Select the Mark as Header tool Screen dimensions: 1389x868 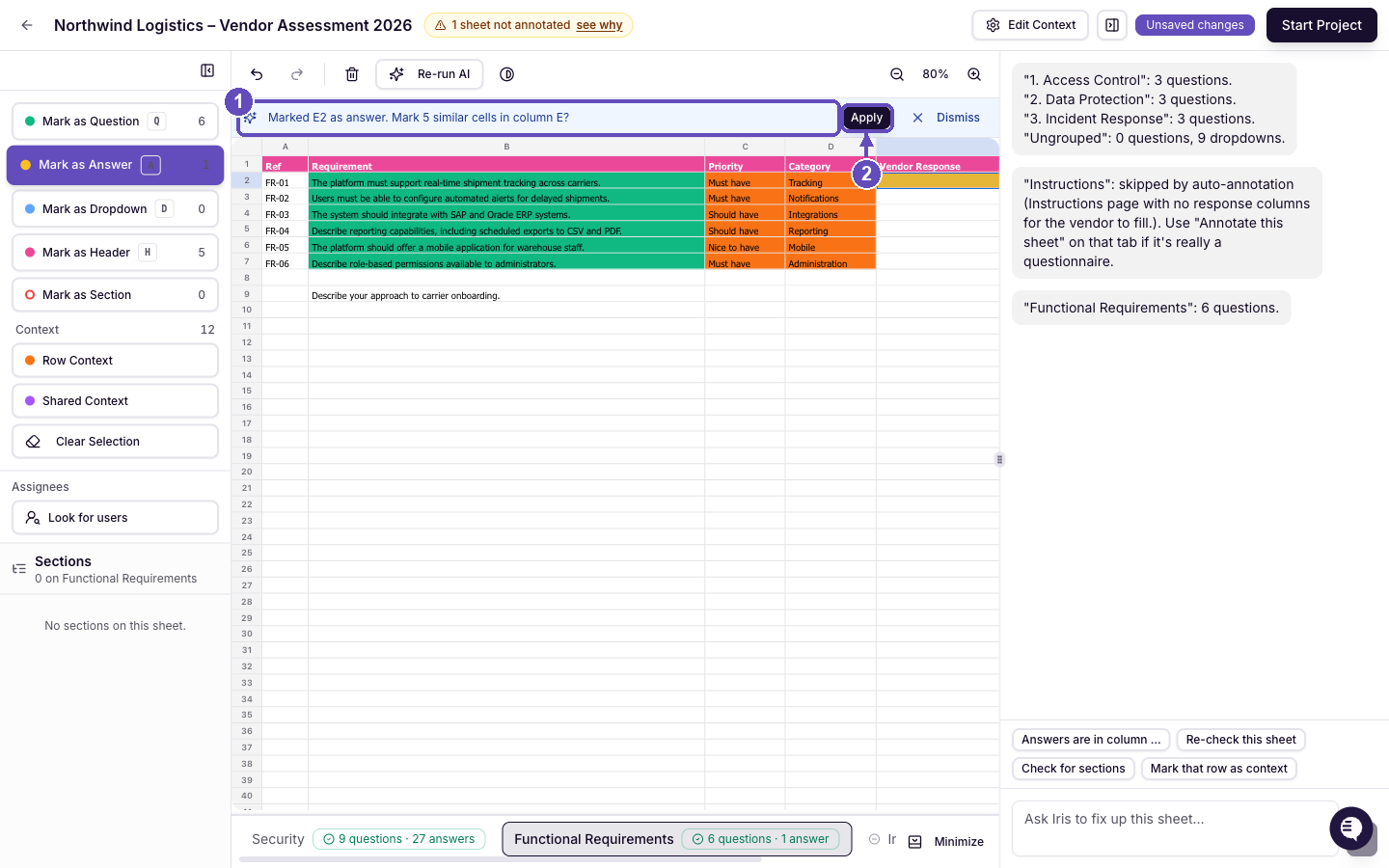[115, 253]
